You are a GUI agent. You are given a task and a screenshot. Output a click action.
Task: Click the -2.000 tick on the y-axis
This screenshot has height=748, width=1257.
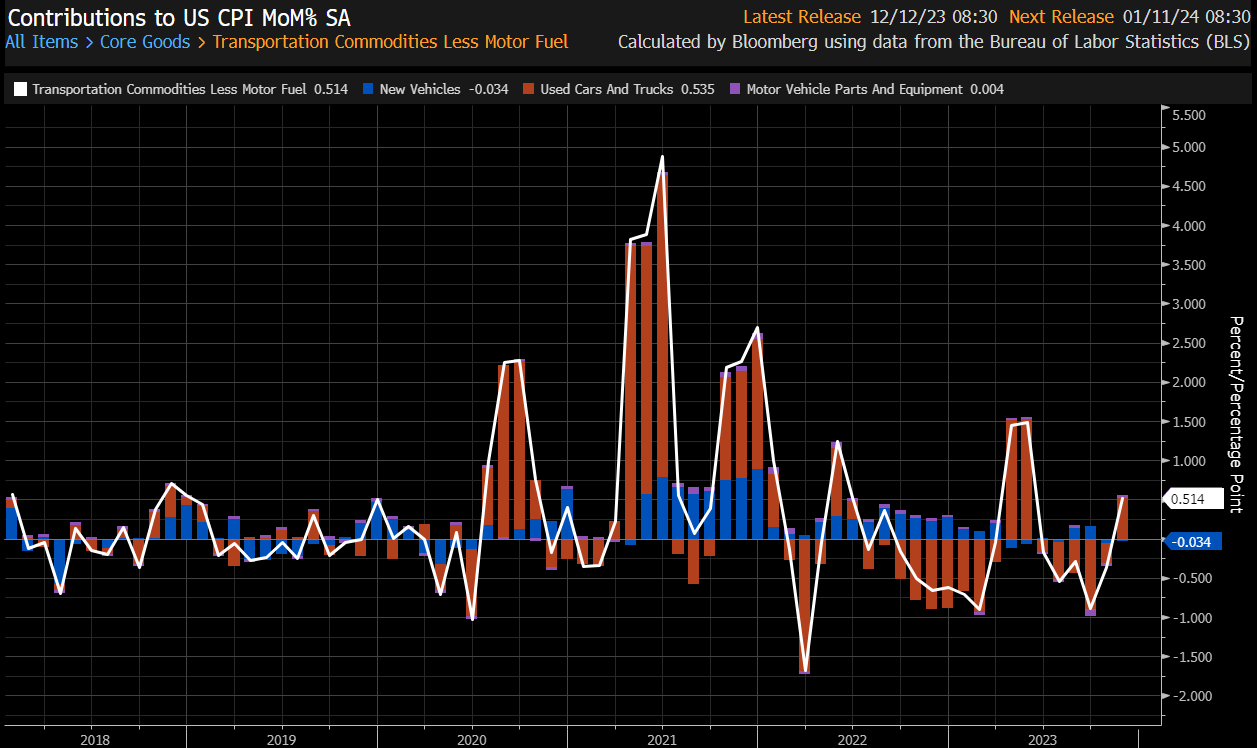click(x=1186, y=696)
